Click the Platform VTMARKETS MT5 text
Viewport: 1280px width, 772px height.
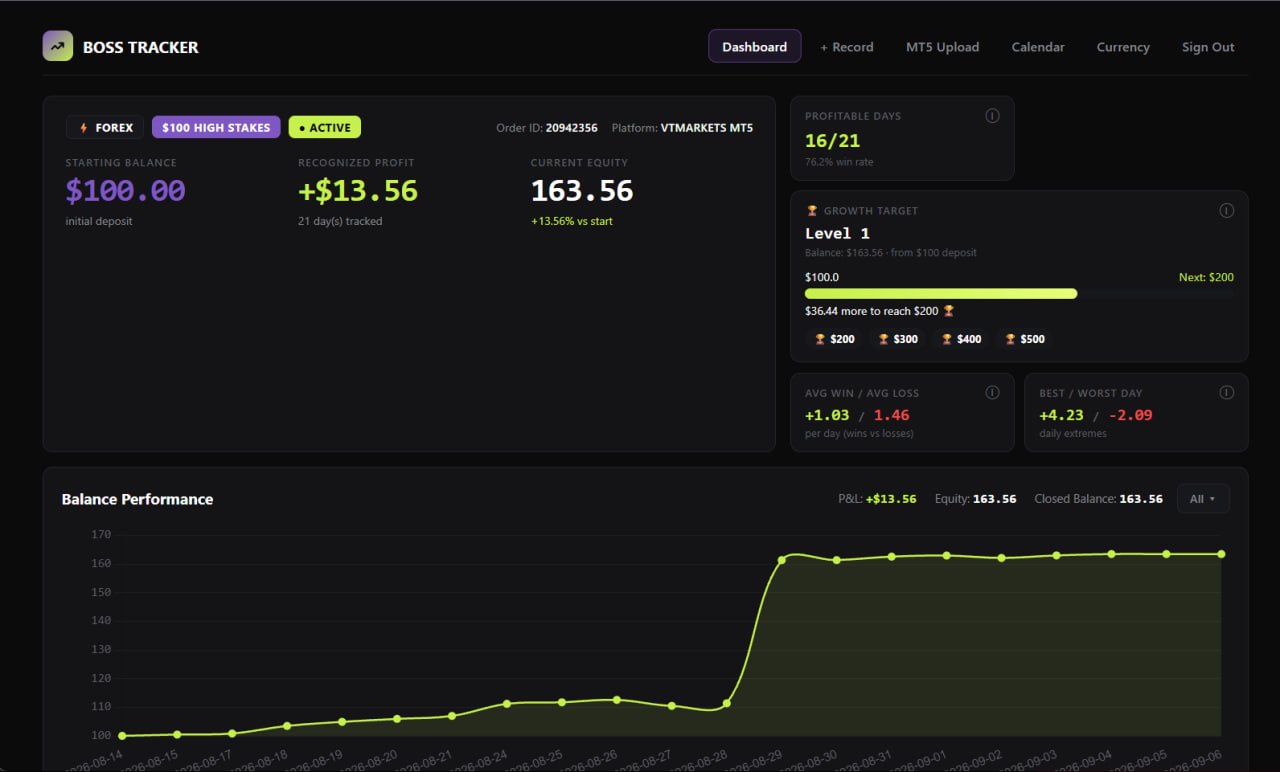coord(682,128)
